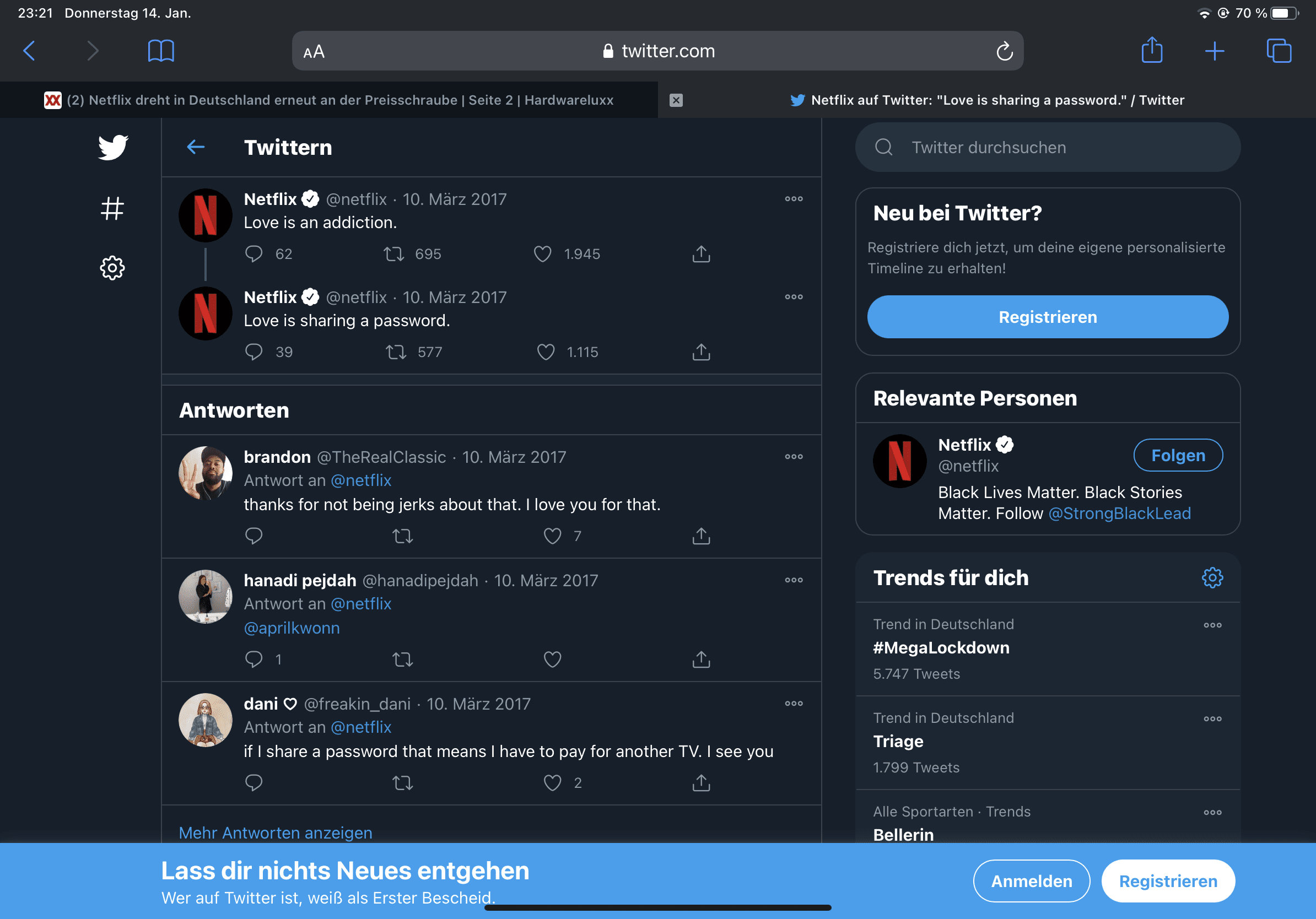Image resolution: width=1316 pixels, height=919 pixels.
Task: Open more menu for Bellerin trend
Action: tap(1212, 812)
